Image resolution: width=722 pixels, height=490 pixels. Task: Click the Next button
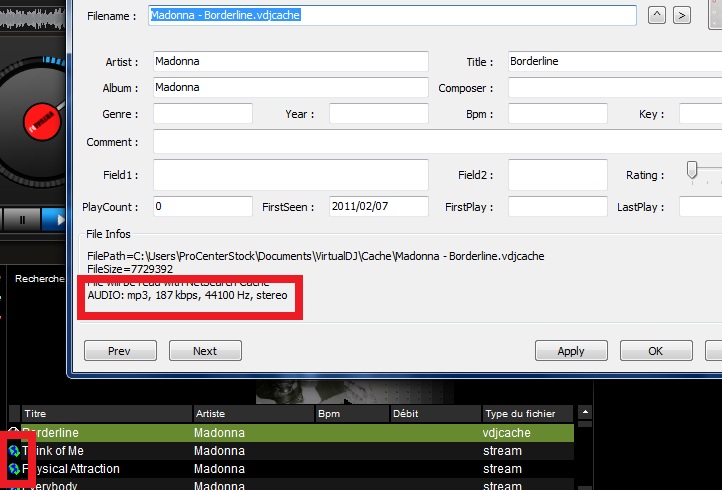coord(205,351)
